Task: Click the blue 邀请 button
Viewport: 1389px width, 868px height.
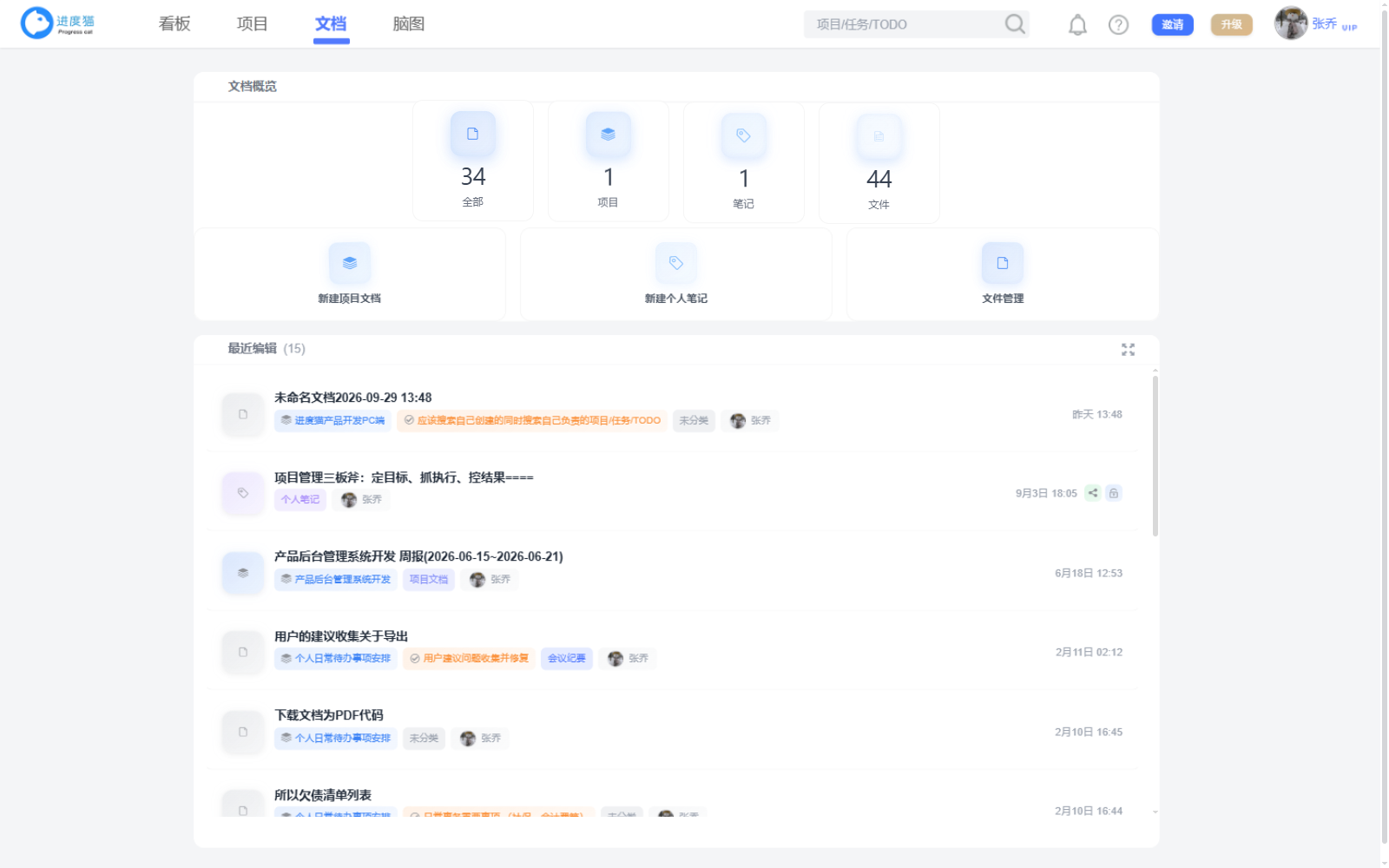Action: point(1173,24)
